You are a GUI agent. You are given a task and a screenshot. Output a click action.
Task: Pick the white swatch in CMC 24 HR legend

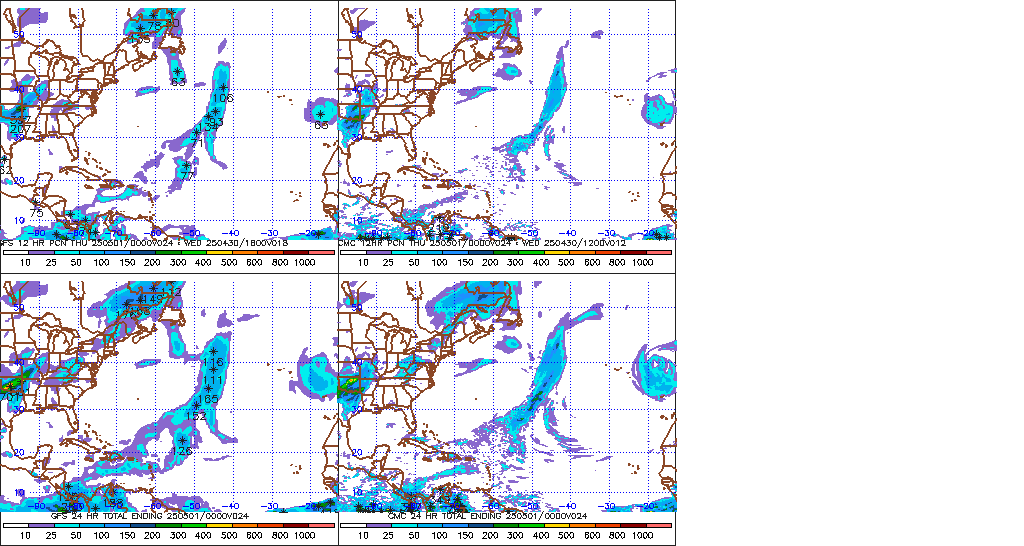click(353, 525)
